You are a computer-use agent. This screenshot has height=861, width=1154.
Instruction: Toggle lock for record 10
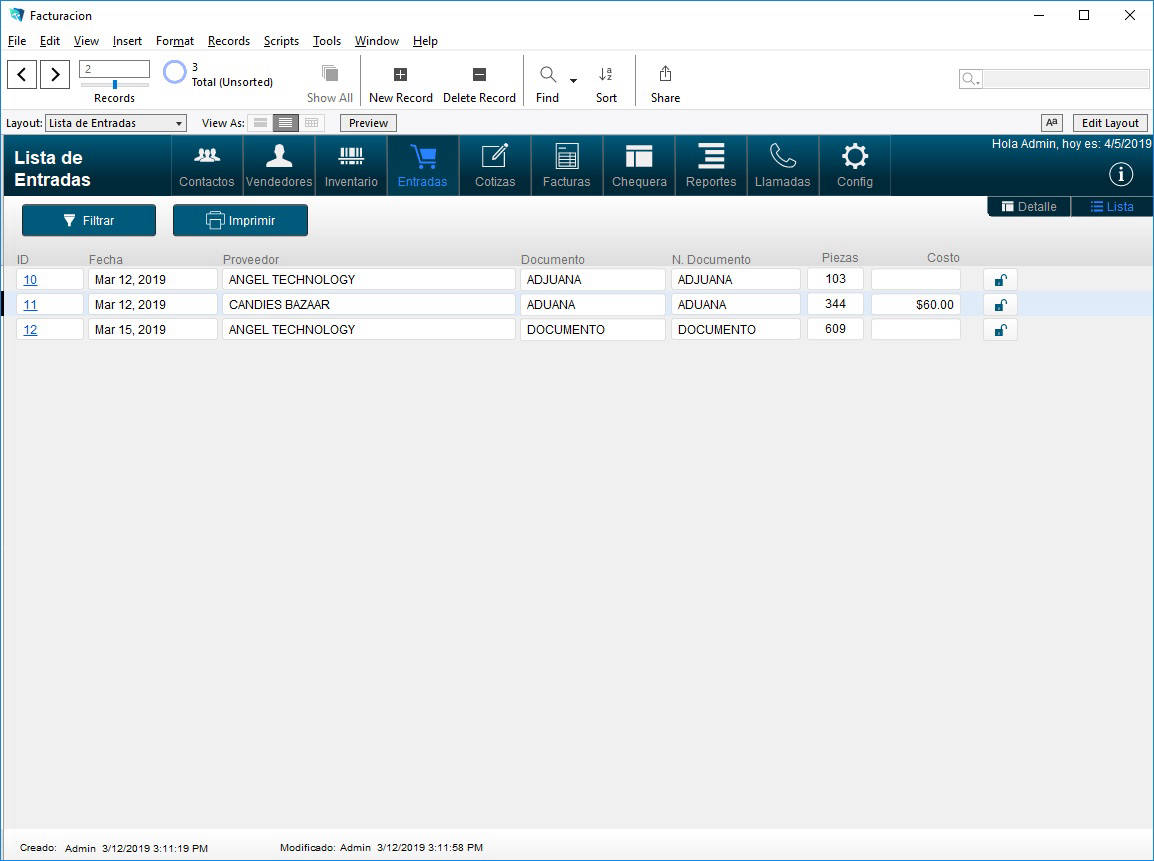pyautogui.click(x=1001, y=280)
